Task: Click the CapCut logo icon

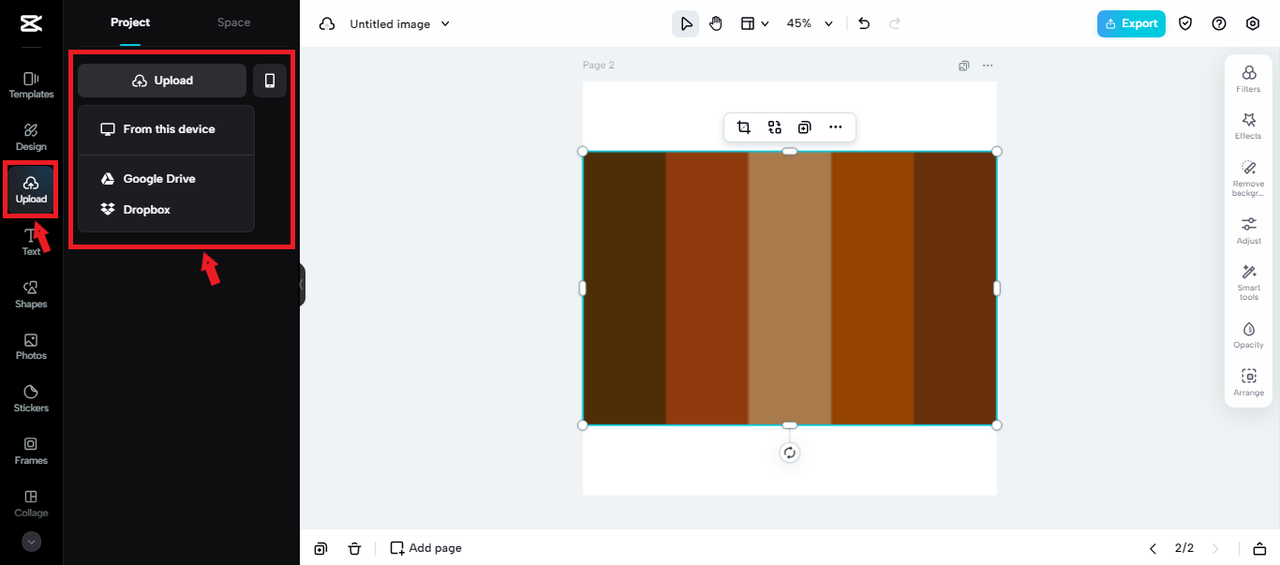Action: pos(31,23)
